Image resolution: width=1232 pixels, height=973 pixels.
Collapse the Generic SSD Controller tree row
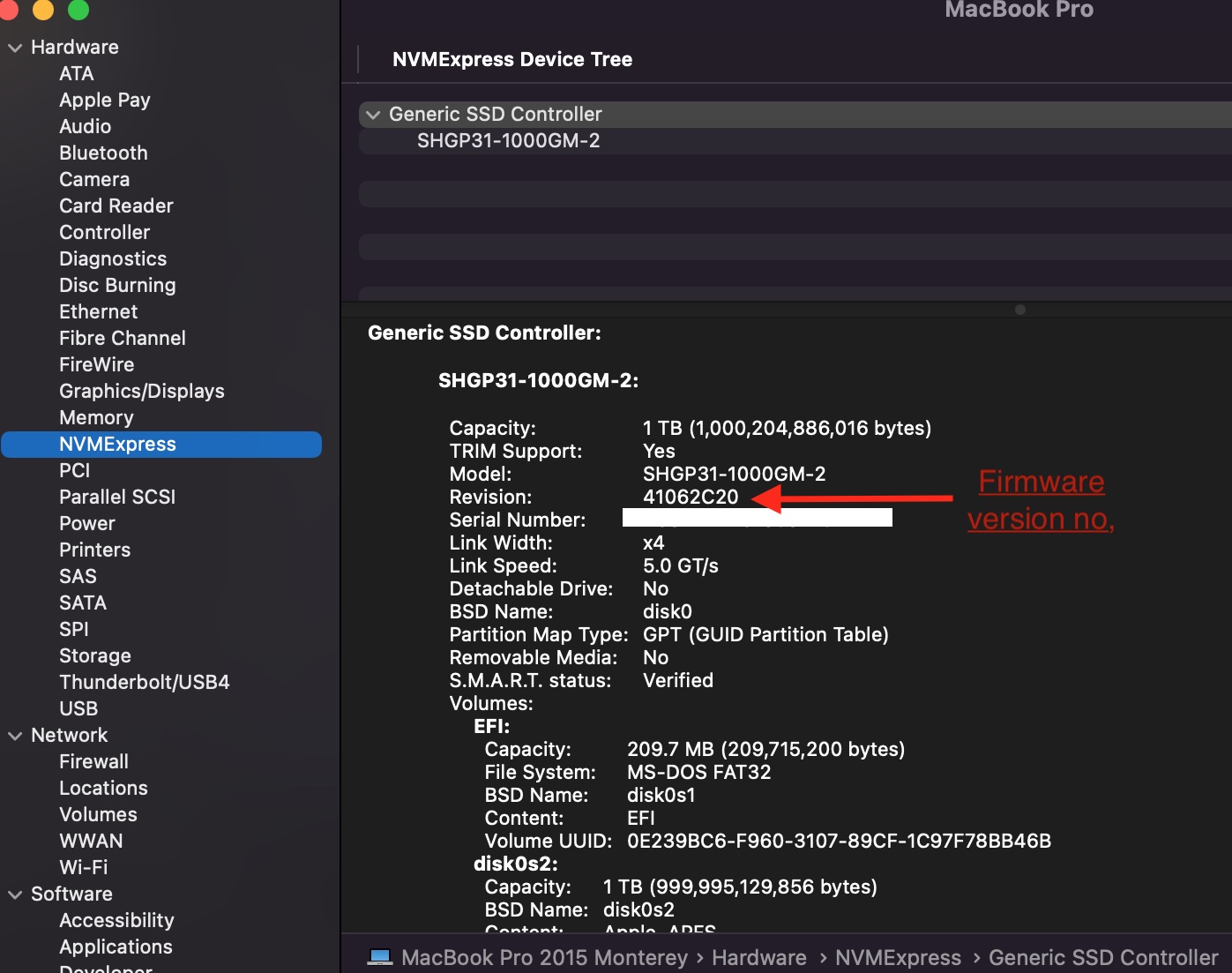coord(373,115)
